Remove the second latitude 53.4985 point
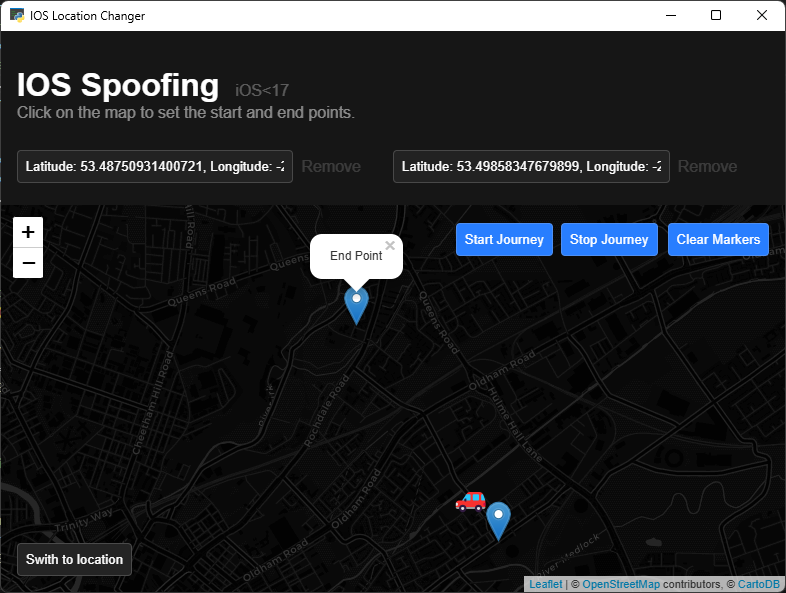This screenshot has width=786, height=593. click(x=707, y=167)
